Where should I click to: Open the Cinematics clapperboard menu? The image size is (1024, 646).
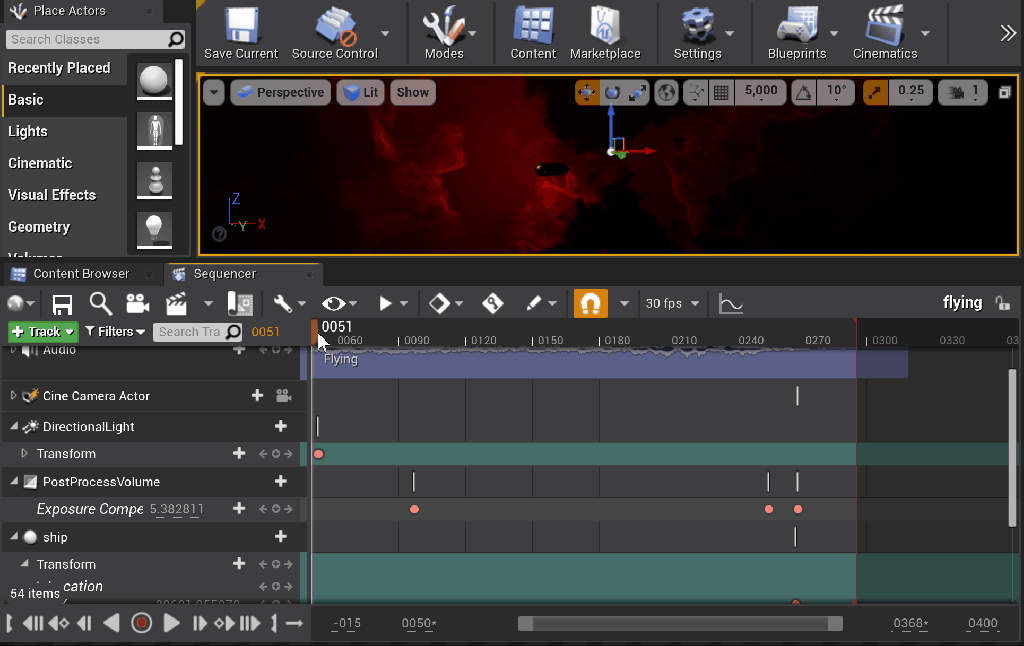884,26
